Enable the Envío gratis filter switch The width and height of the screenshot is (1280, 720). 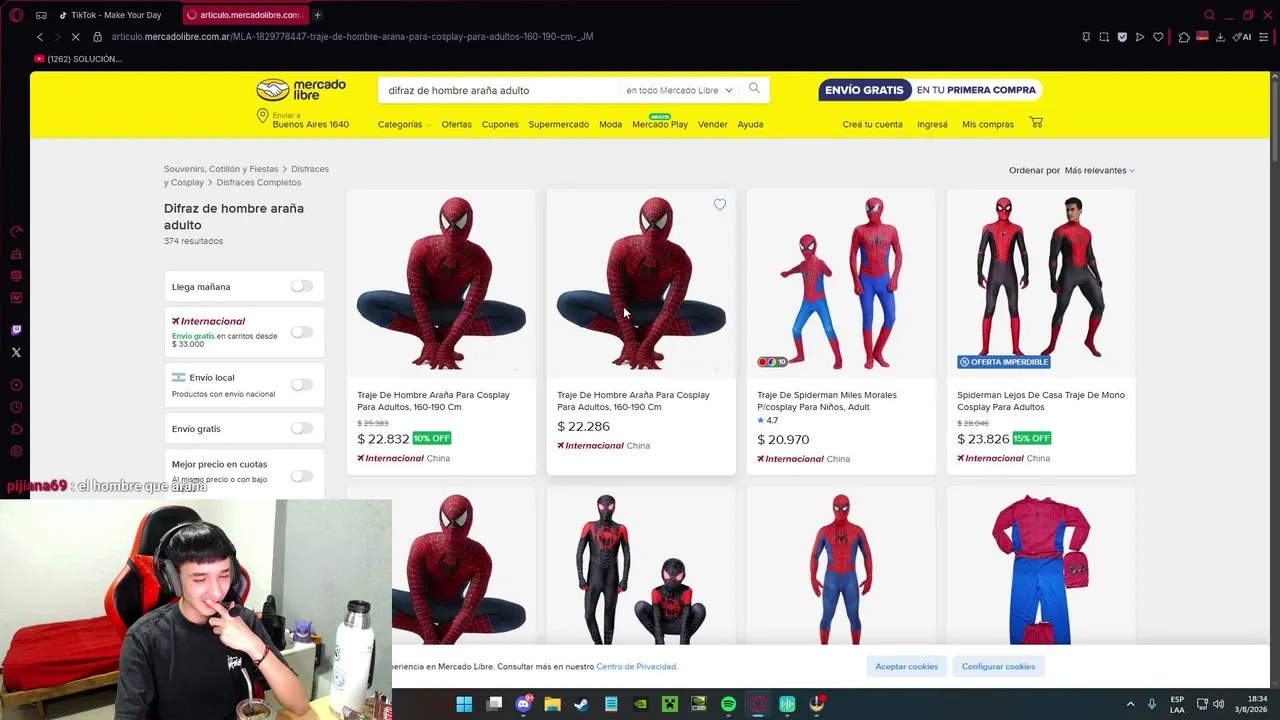click(302, 428)
